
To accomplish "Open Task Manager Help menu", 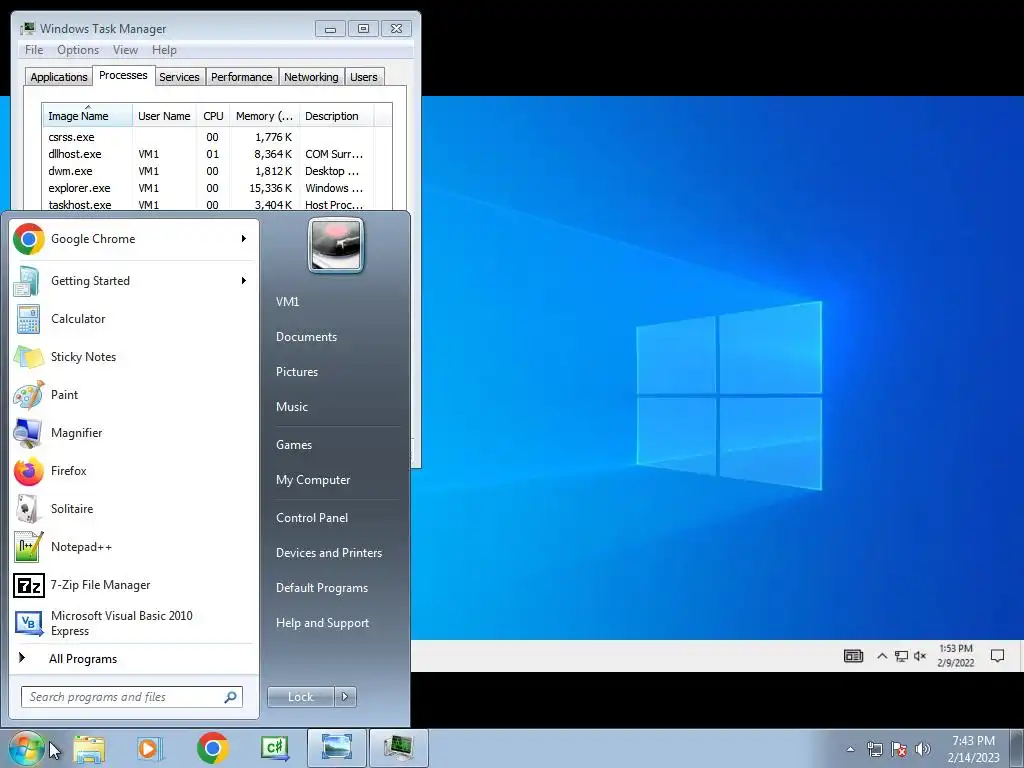I will [x=164, y=50].
